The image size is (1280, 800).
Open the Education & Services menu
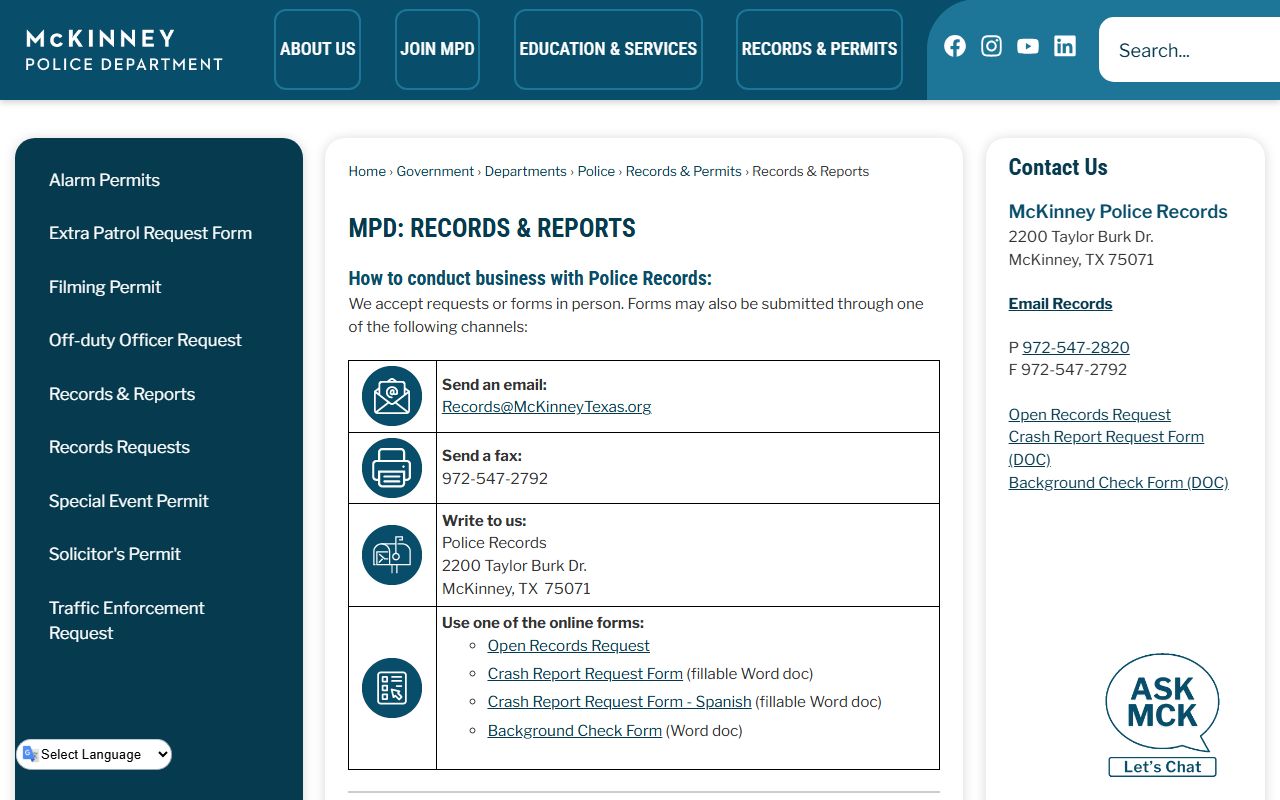[608, 49]
